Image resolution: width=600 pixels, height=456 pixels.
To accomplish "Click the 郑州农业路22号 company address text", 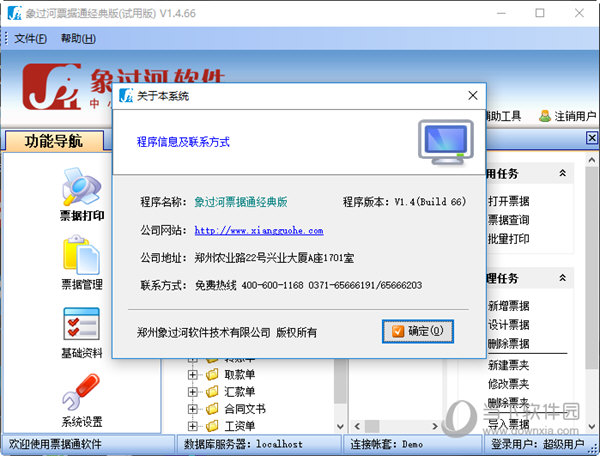I will [274, 258].
